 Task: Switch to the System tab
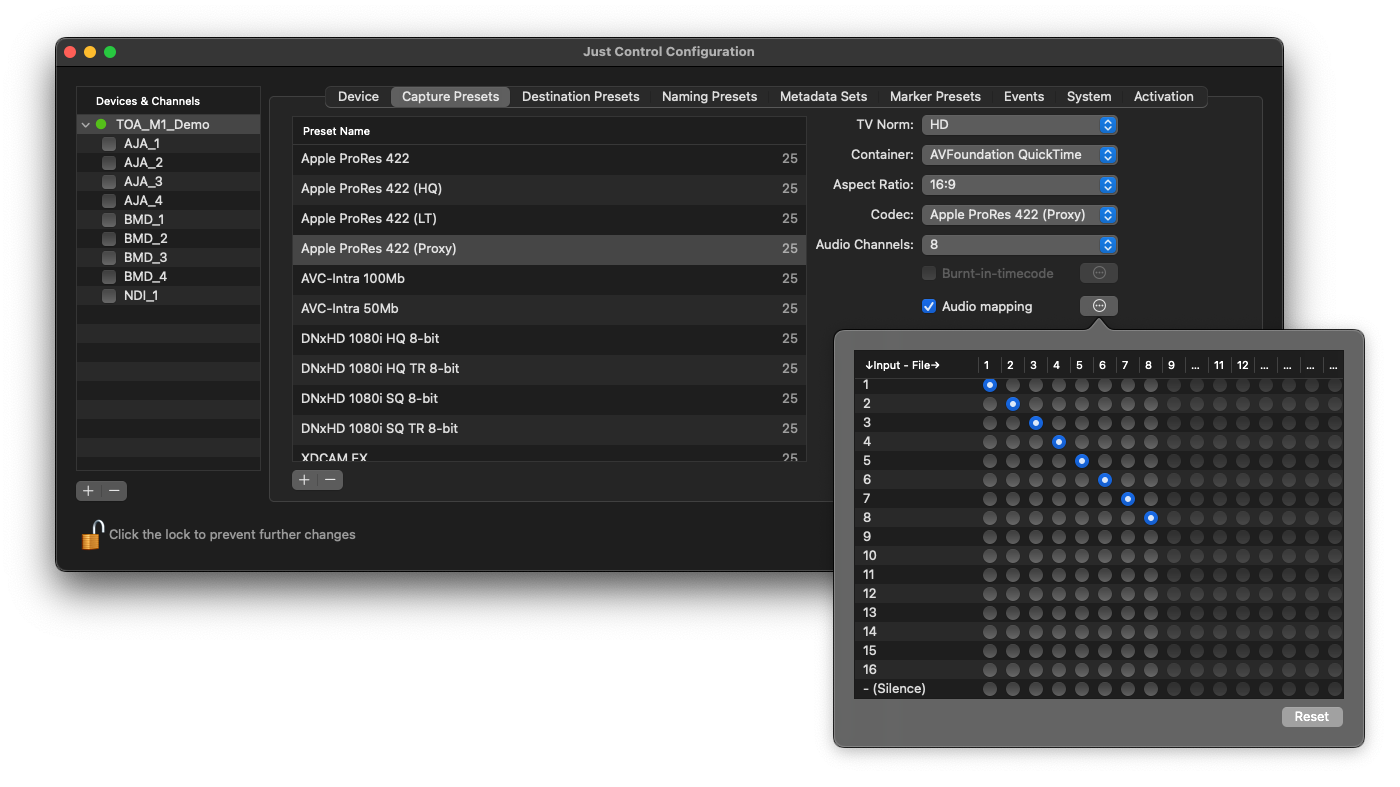pos(1089,97)
